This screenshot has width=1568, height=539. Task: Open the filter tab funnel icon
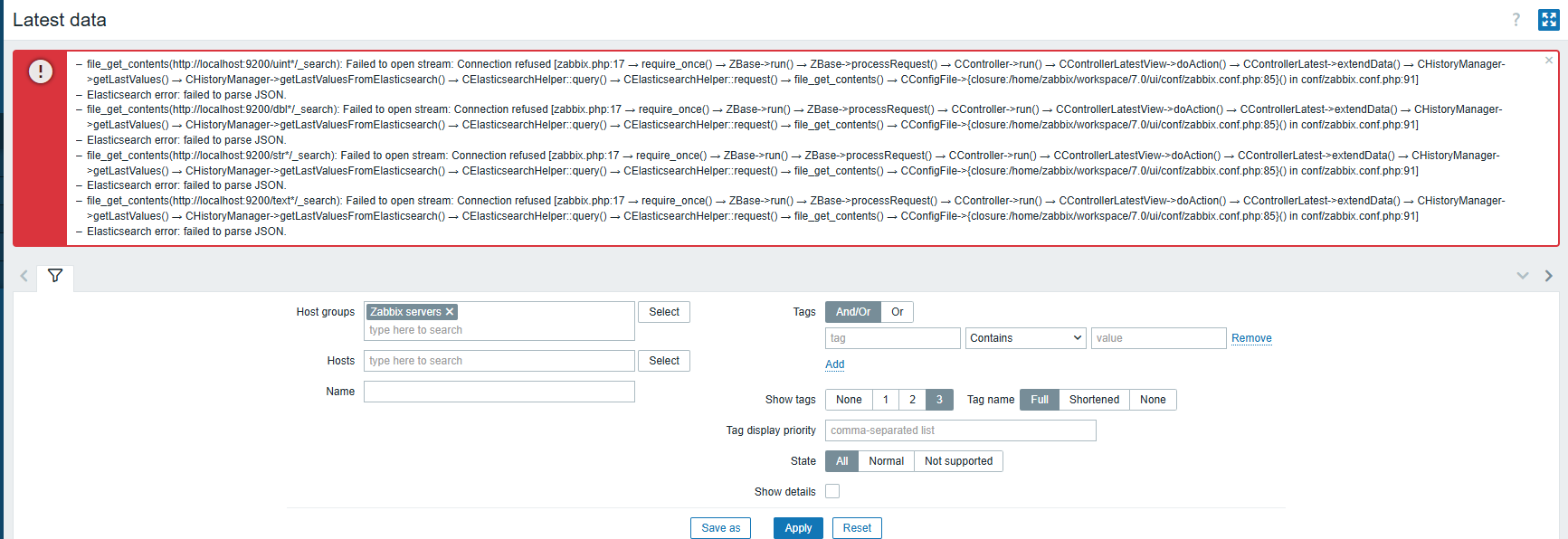55,276
